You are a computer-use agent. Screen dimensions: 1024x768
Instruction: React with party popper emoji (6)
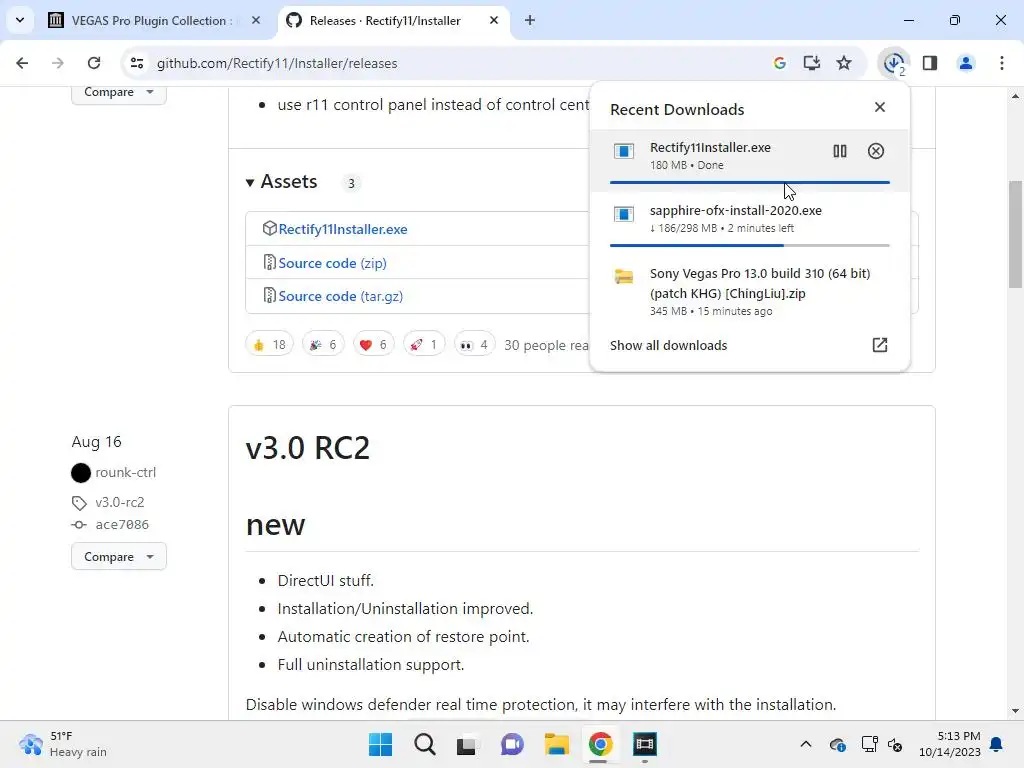(323, 344)
